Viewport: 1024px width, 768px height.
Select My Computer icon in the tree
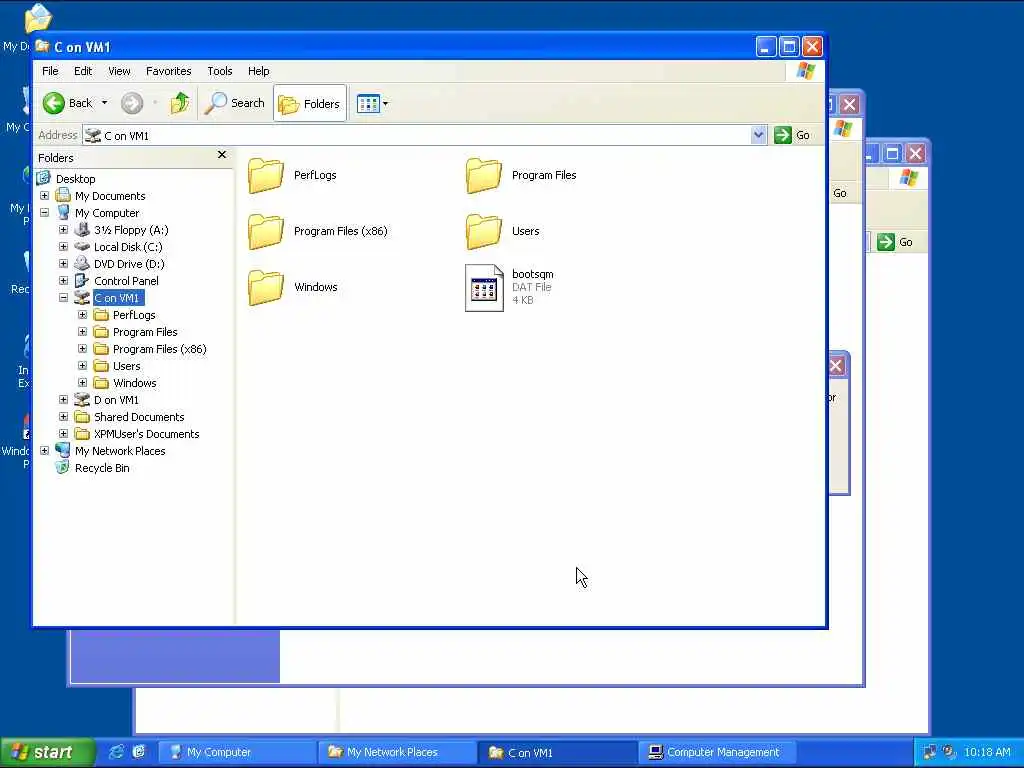click(63, 213)
